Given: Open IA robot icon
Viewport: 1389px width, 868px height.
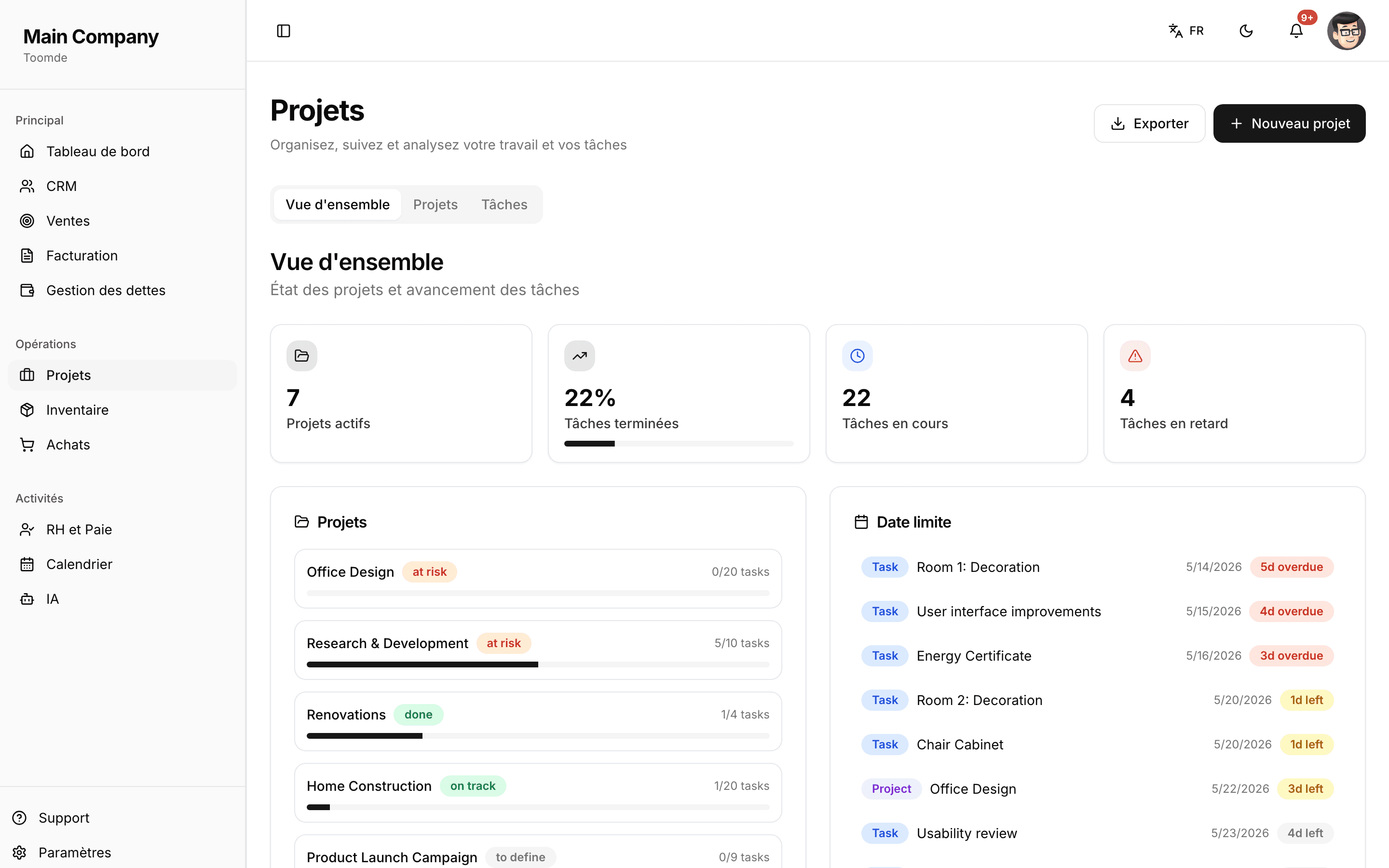Looking at the screenshot, I should 27,599.
